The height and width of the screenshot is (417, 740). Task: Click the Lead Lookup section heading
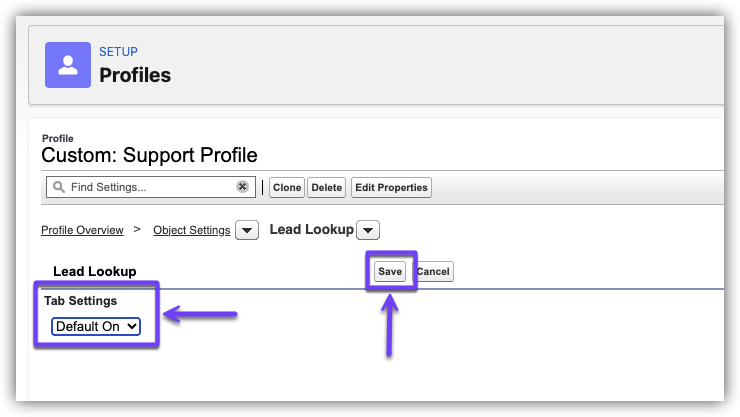pyautogui.click(x=94, y=271)
